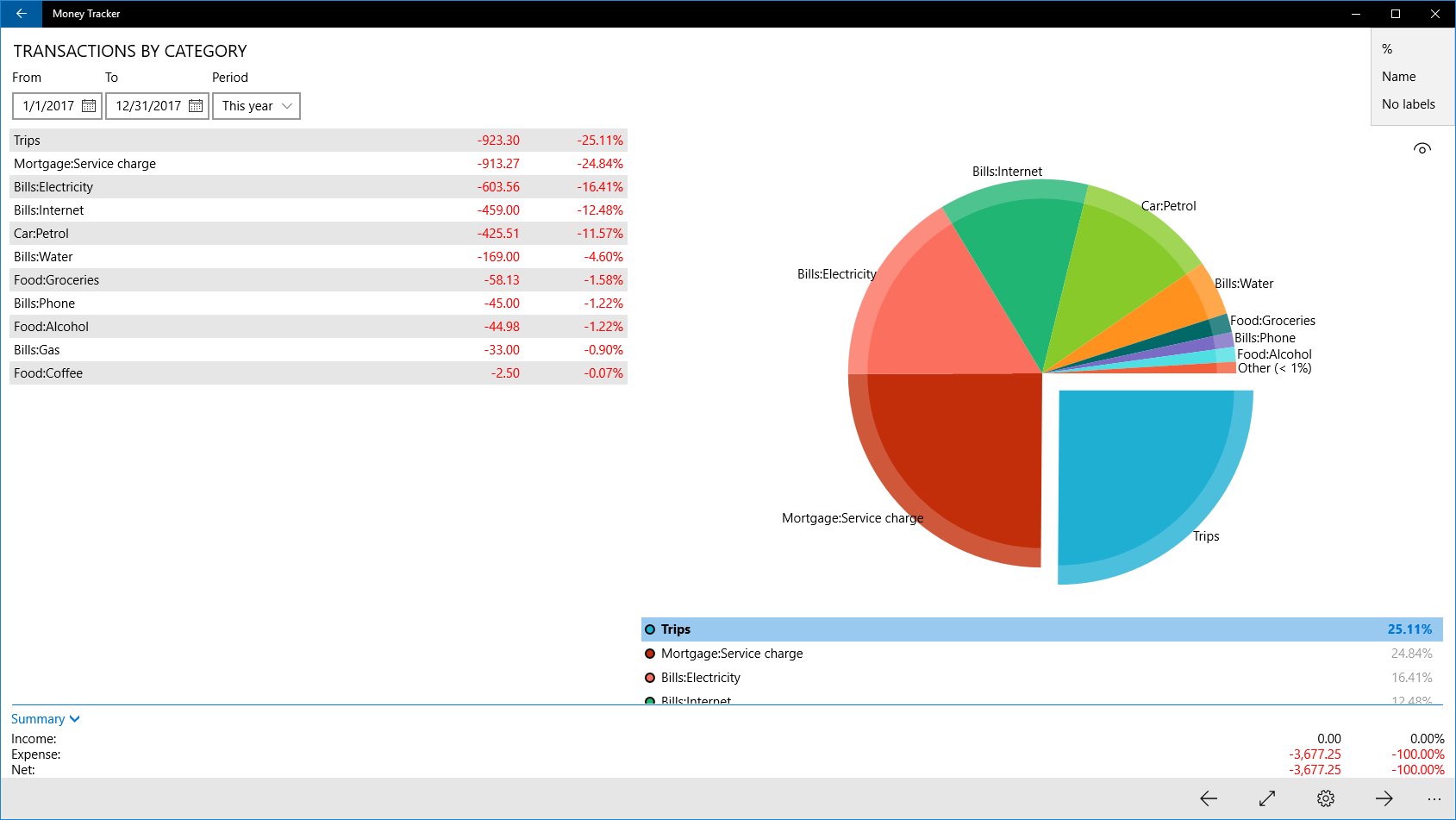Screen dimensions: 1456x820
Task: Click the Mortgage:Service charge legend color dot
Action: 650,654
